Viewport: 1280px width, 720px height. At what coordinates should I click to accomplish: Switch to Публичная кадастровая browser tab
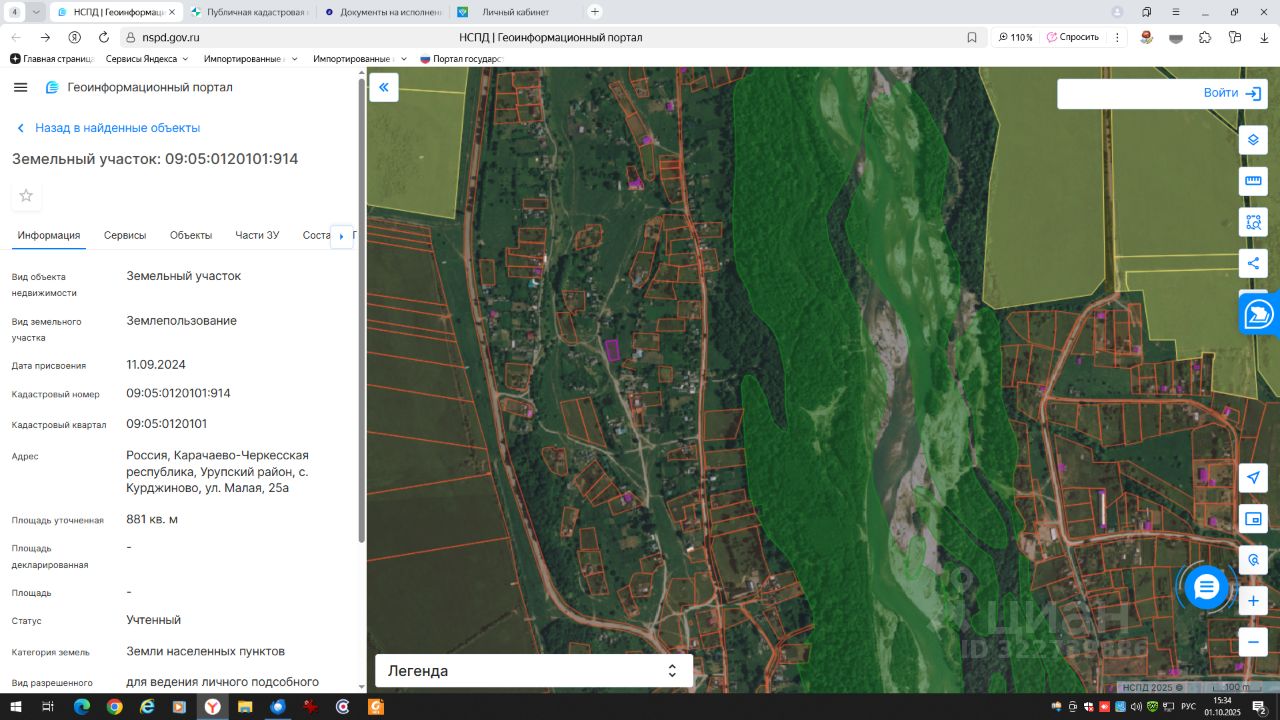(x=248, y=12)
